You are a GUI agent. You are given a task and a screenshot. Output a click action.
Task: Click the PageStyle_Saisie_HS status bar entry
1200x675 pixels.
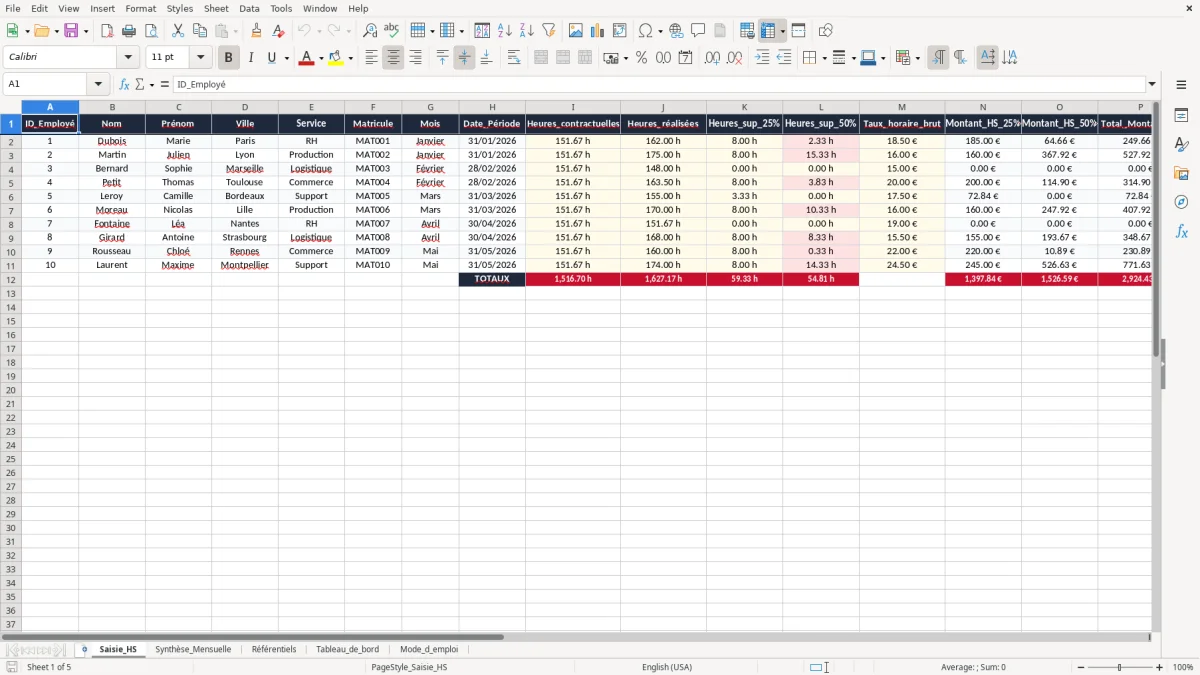tap(409, 667)
